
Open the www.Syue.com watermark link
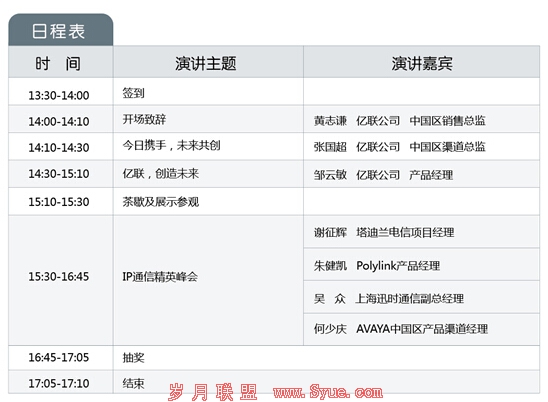click(328, 392)
